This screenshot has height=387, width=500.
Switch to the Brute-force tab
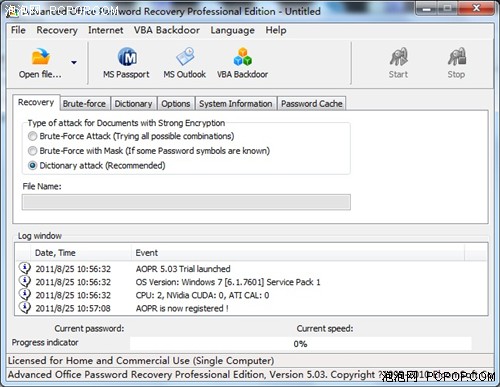(84, 104)
